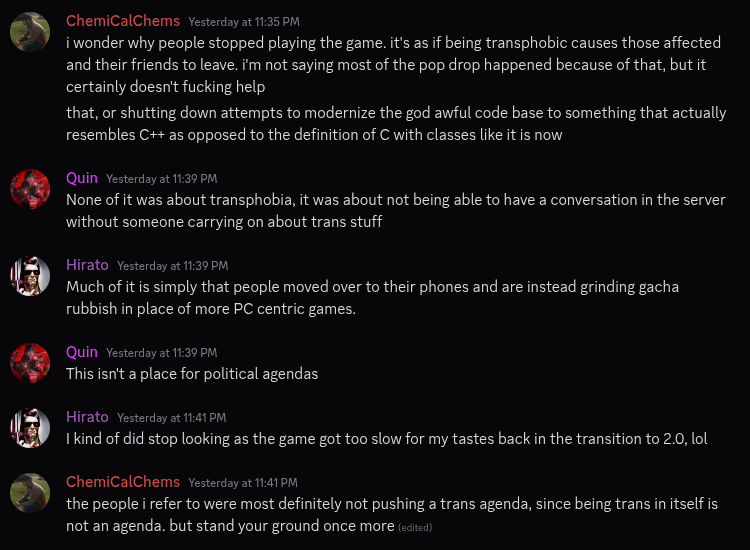Screen dimensions: 750x550
Task: Open the ChemiCalChems username at 11:41 PM
Action: pos(123,481)
